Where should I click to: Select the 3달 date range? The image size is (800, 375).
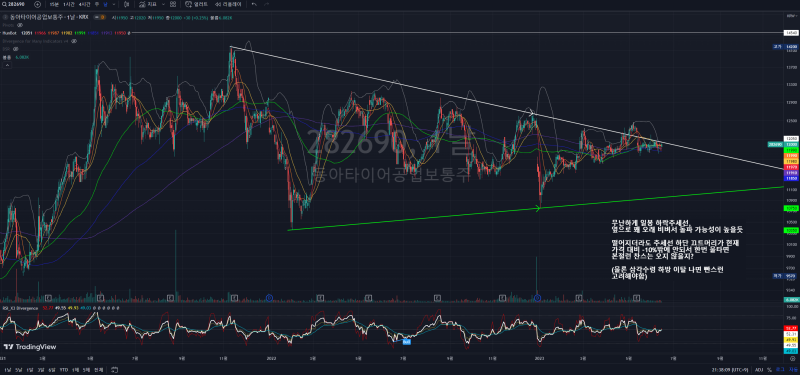pos(41,369)
